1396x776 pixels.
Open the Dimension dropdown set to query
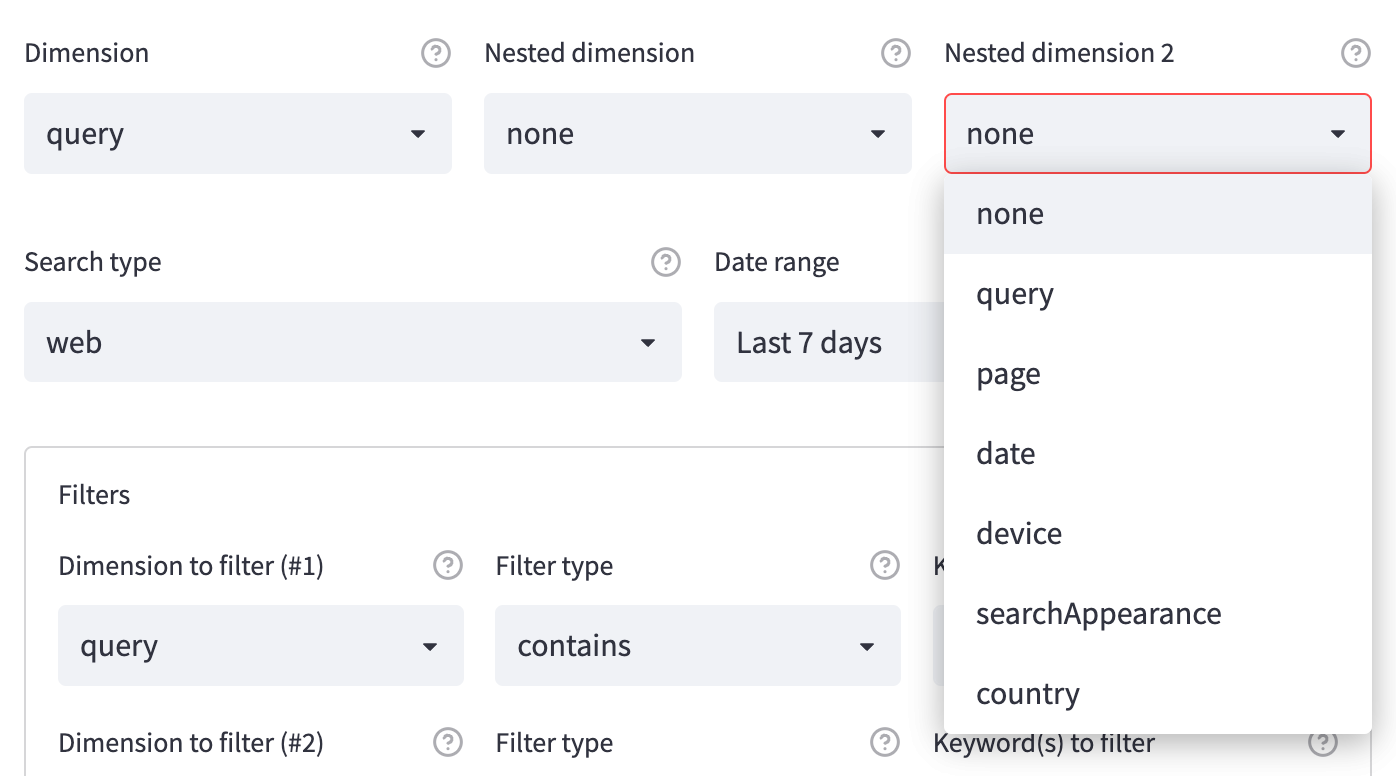click(x=238, y=134)
